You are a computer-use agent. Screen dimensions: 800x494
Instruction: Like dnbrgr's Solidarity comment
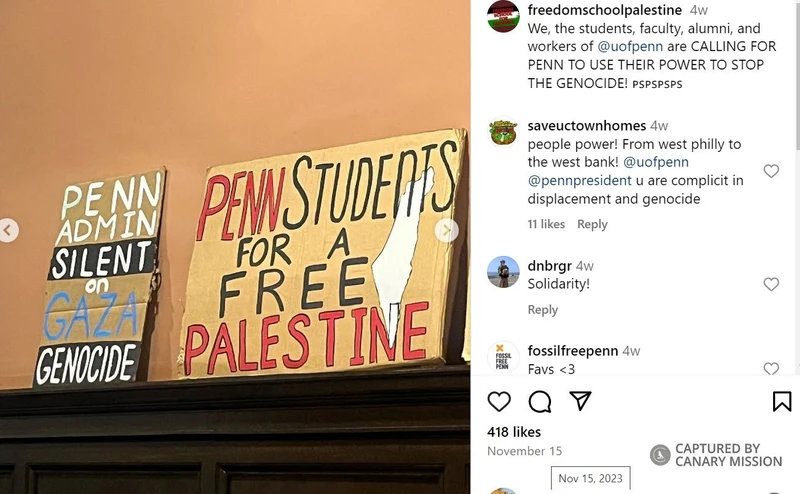click(x=771, y=284)
